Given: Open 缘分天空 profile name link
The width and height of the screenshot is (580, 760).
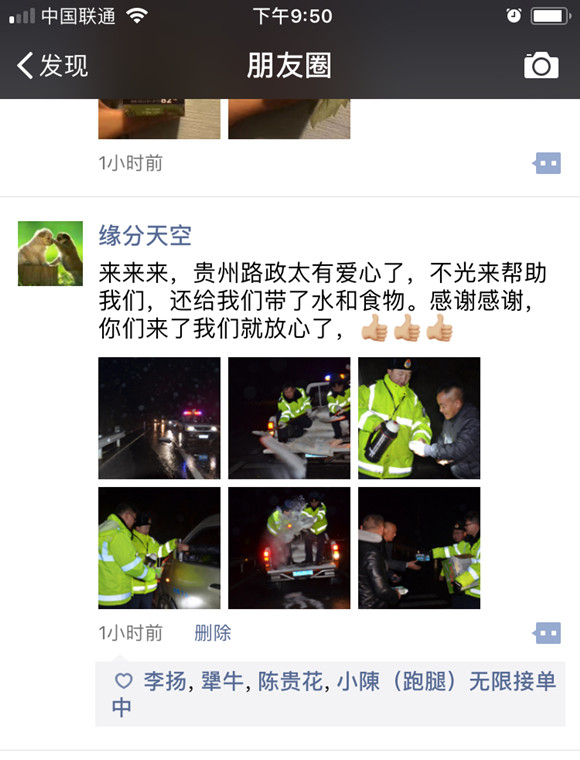Looking at the screenshot, I should 145,236.
